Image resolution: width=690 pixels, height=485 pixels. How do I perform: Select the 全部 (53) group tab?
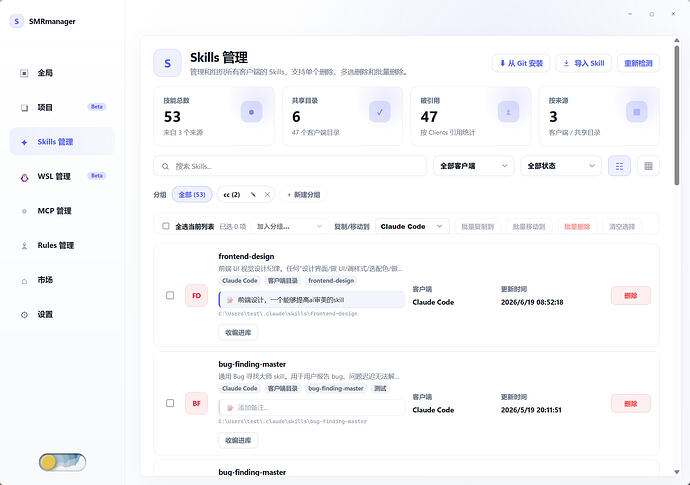click(x=192, y=195)
